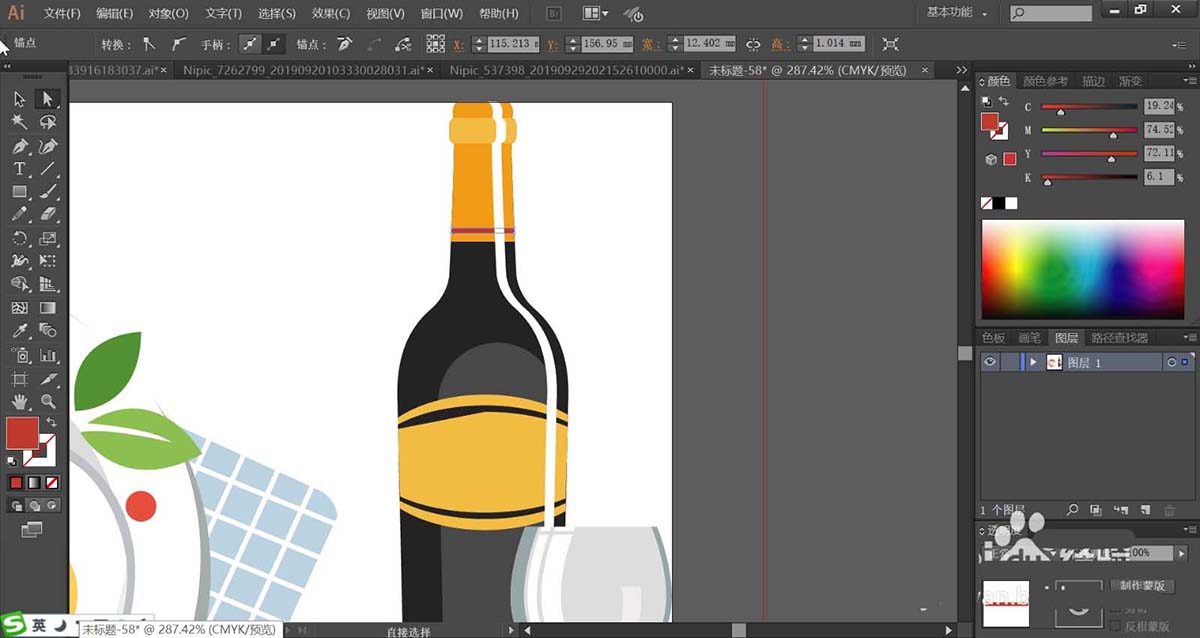Select the Direct Selection tool
The image size is (1200, 638).
tap(47, 98)
